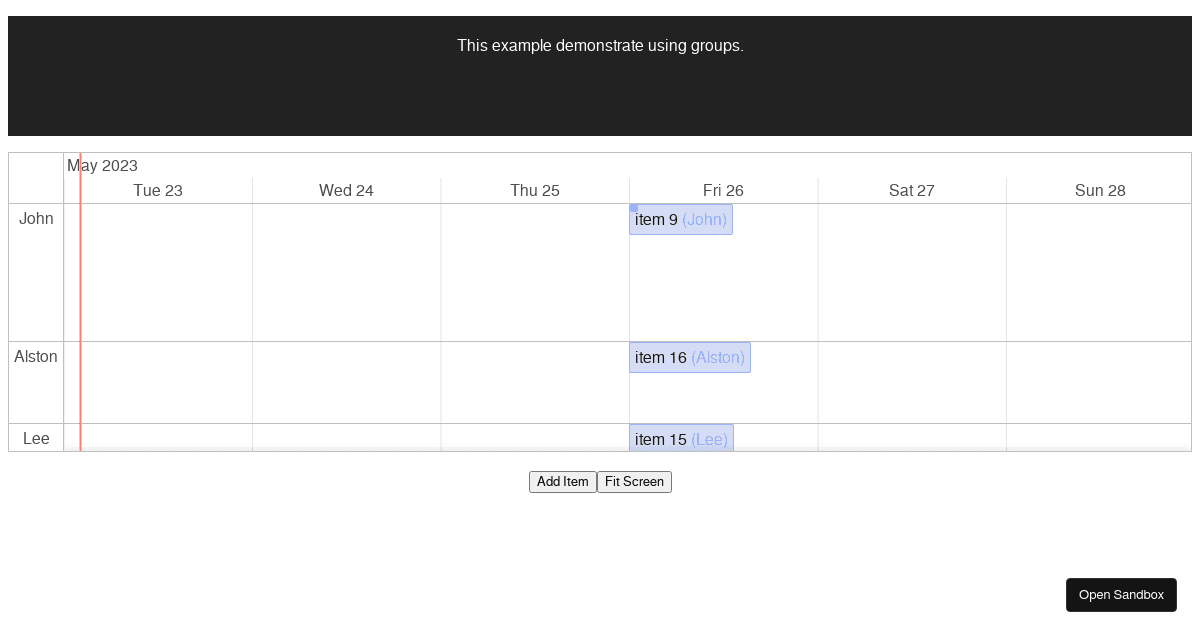Select item 9 in John's row
The width and height of the screenshot is (1200, 630).
tap(680, 219)
